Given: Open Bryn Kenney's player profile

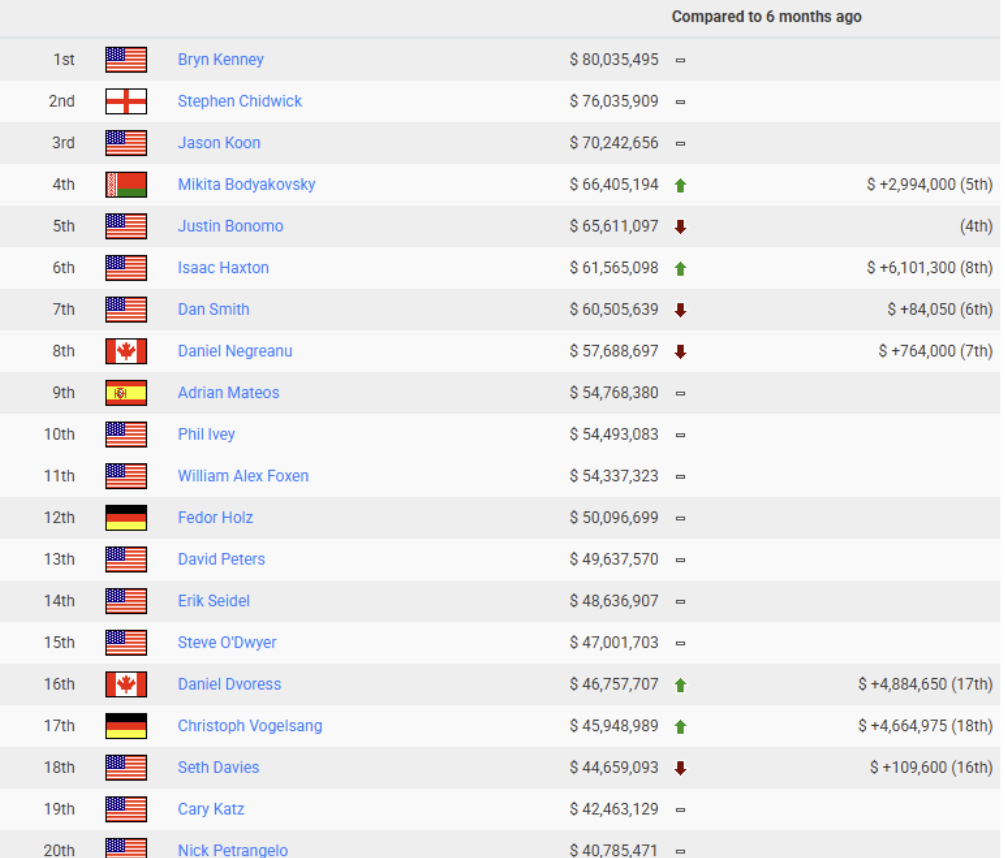Looking at the screenshot, I should tap(220, 60).
